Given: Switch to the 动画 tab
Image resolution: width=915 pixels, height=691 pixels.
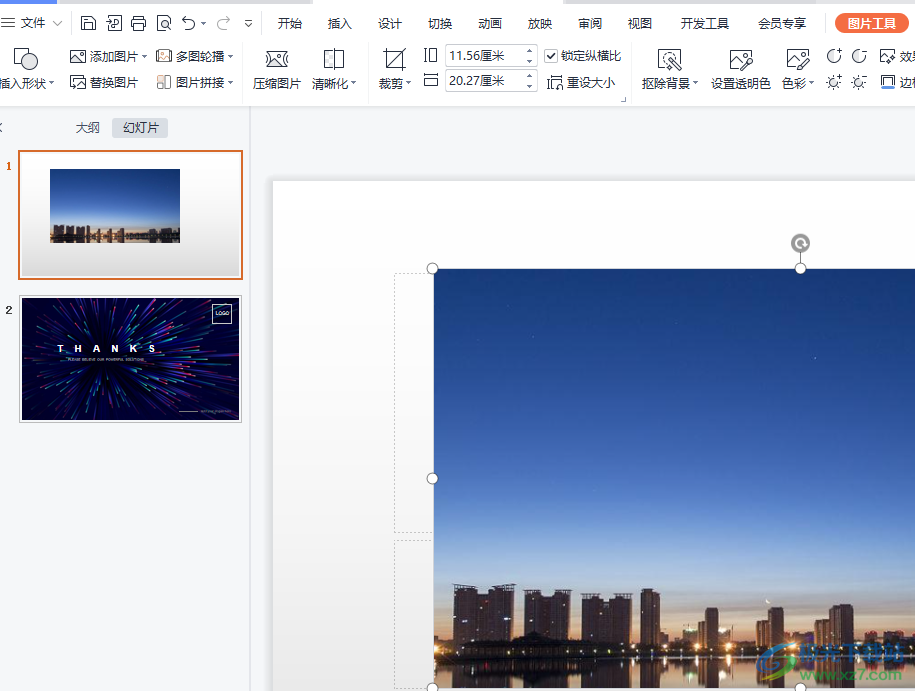Looking at the screenshot, I should coord(490,23).
